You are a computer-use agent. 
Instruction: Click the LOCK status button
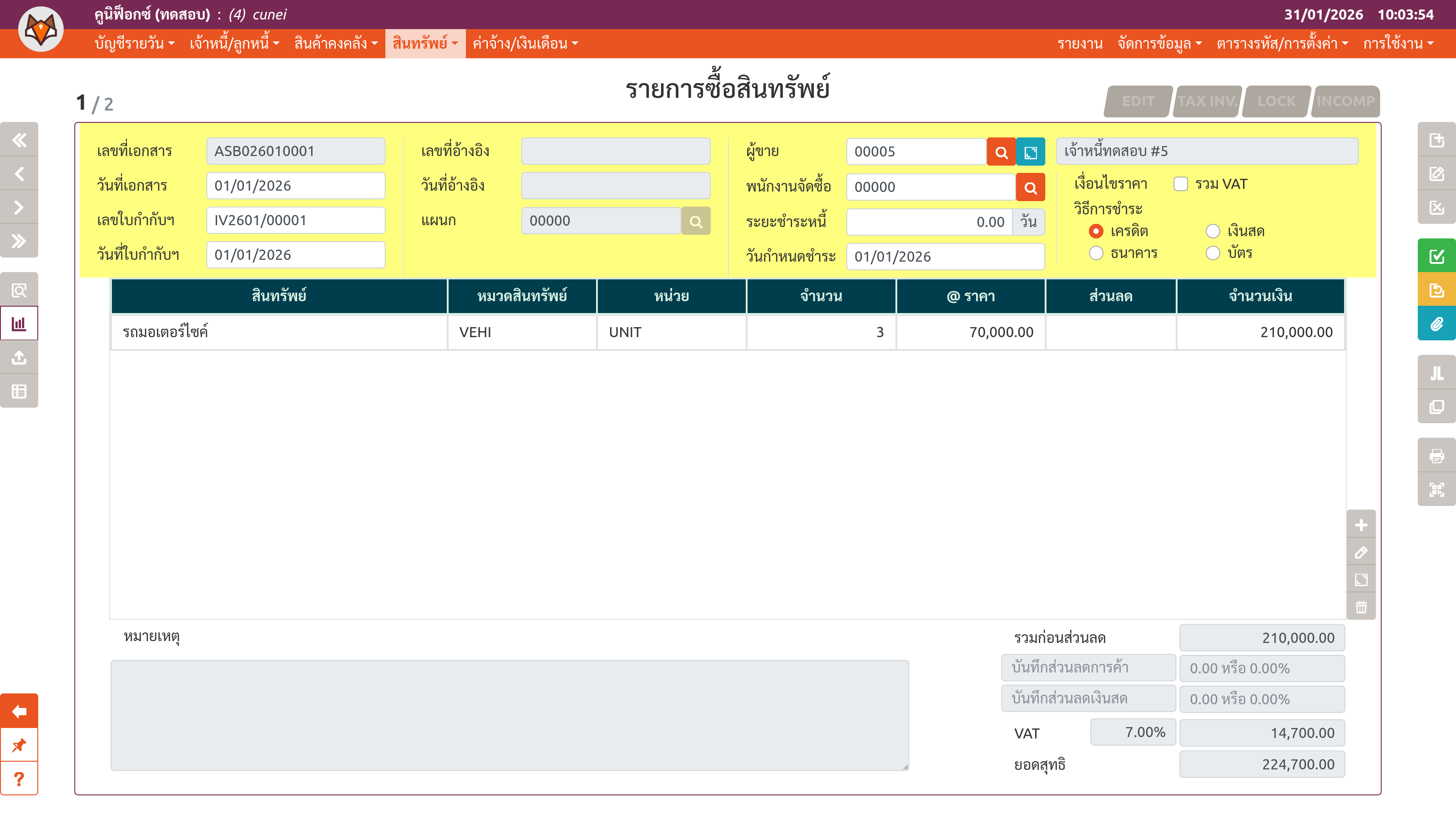pos(1276,101)
